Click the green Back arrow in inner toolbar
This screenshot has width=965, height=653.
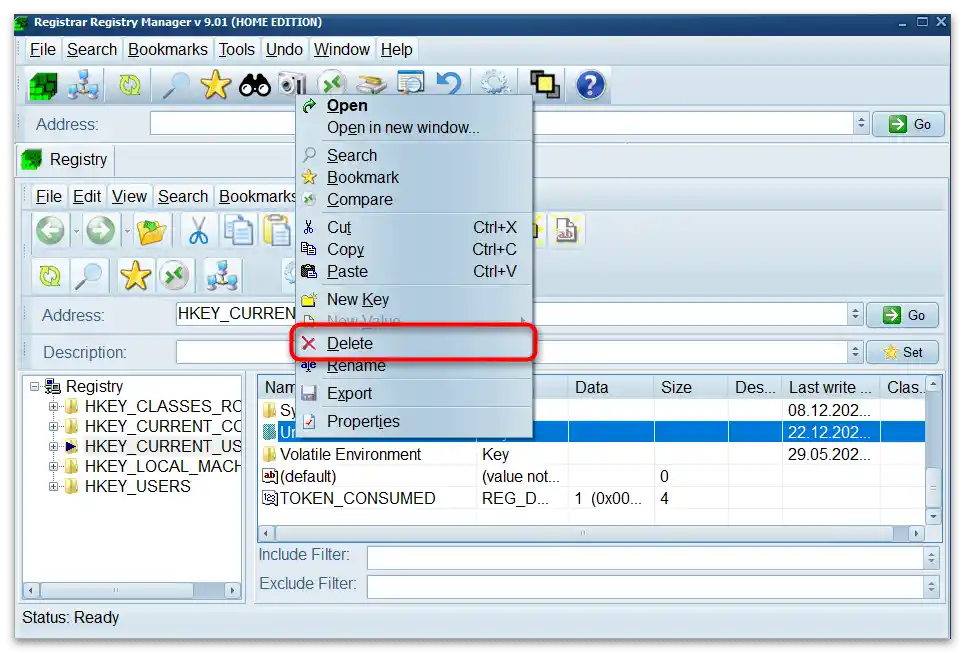point(50,231)
